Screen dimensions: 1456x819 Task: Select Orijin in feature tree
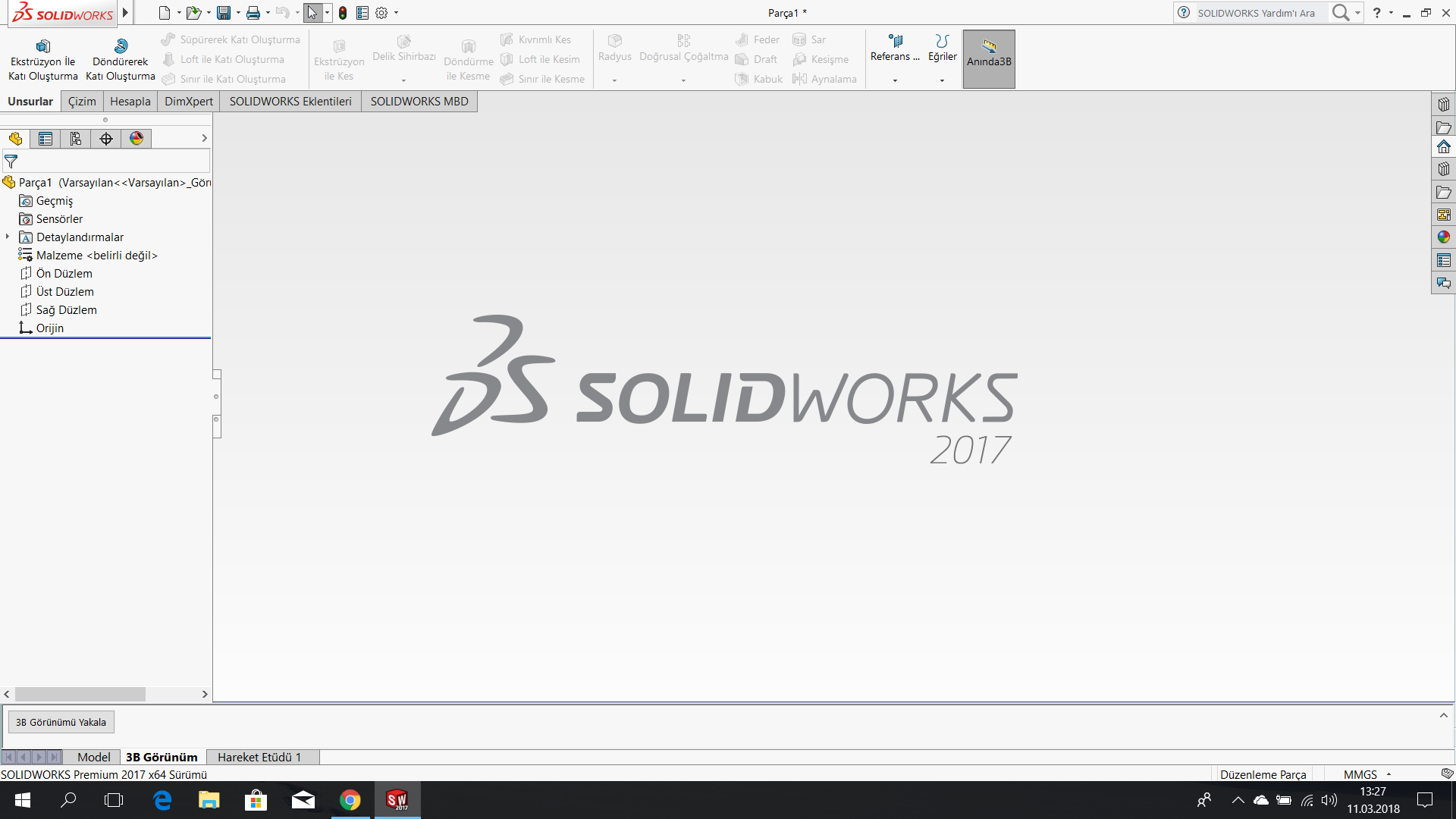pyautogui.click(x=49, y=328)
